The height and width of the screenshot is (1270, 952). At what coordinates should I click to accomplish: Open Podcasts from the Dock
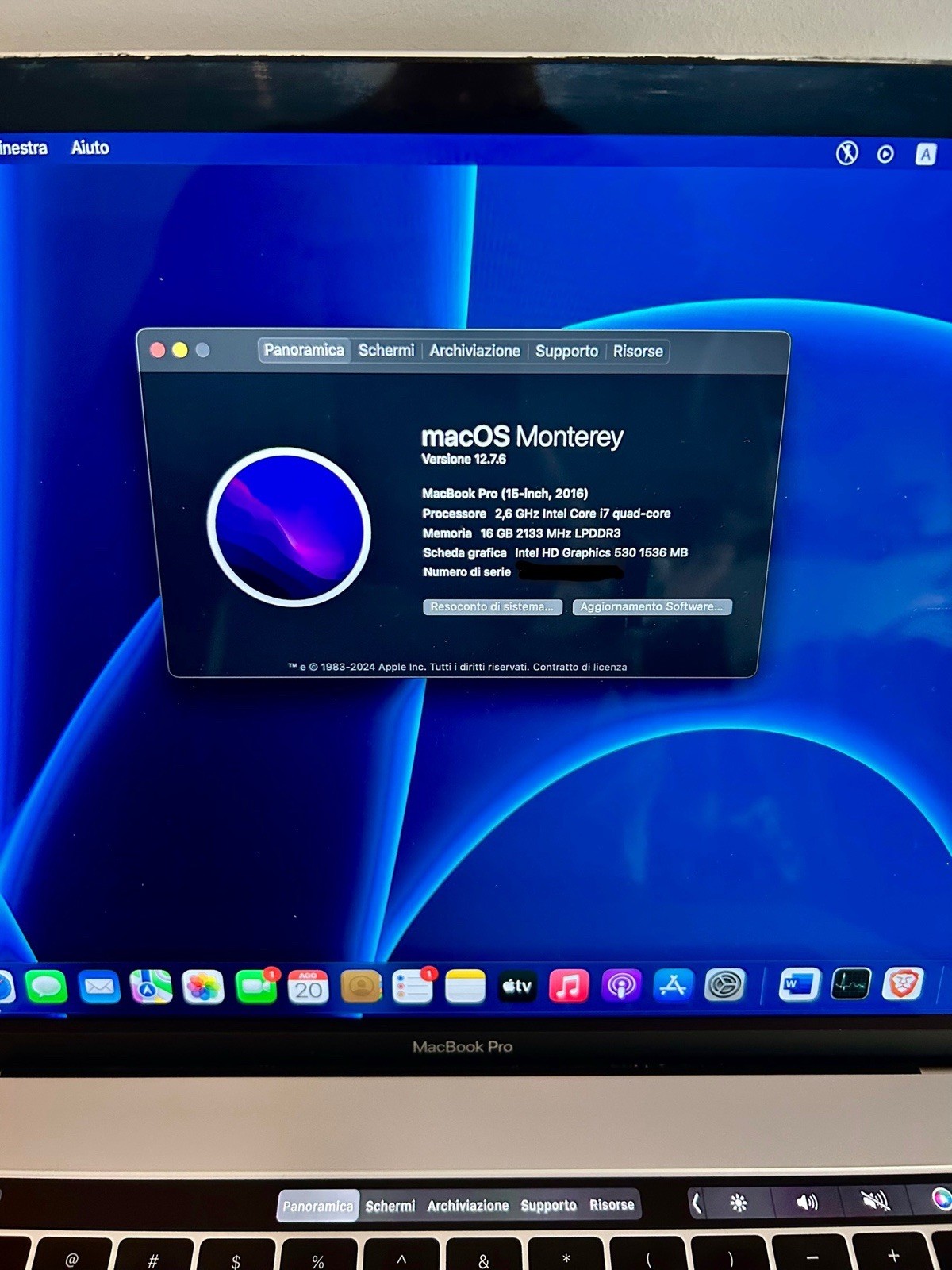[x=621, y=986]
